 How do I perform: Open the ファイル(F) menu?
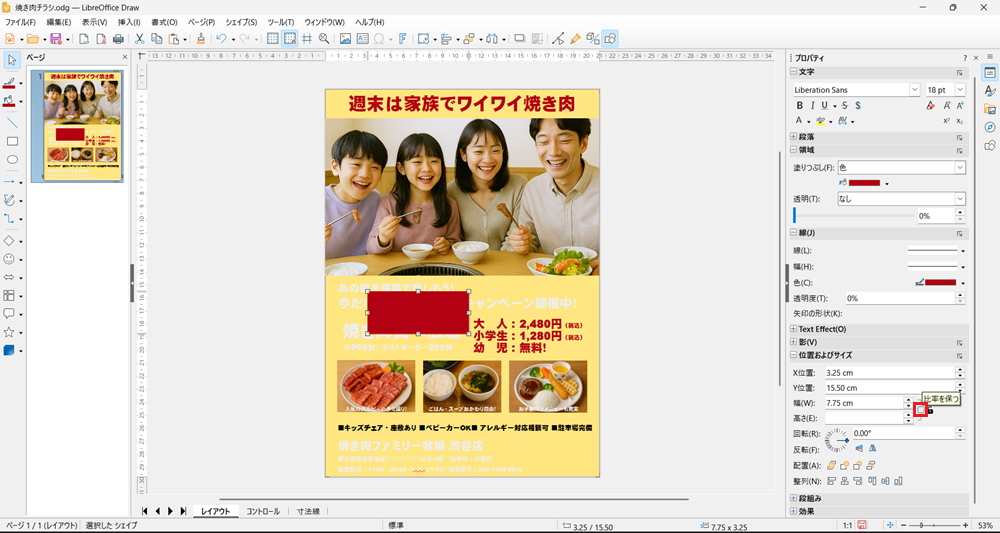point(20,22)
